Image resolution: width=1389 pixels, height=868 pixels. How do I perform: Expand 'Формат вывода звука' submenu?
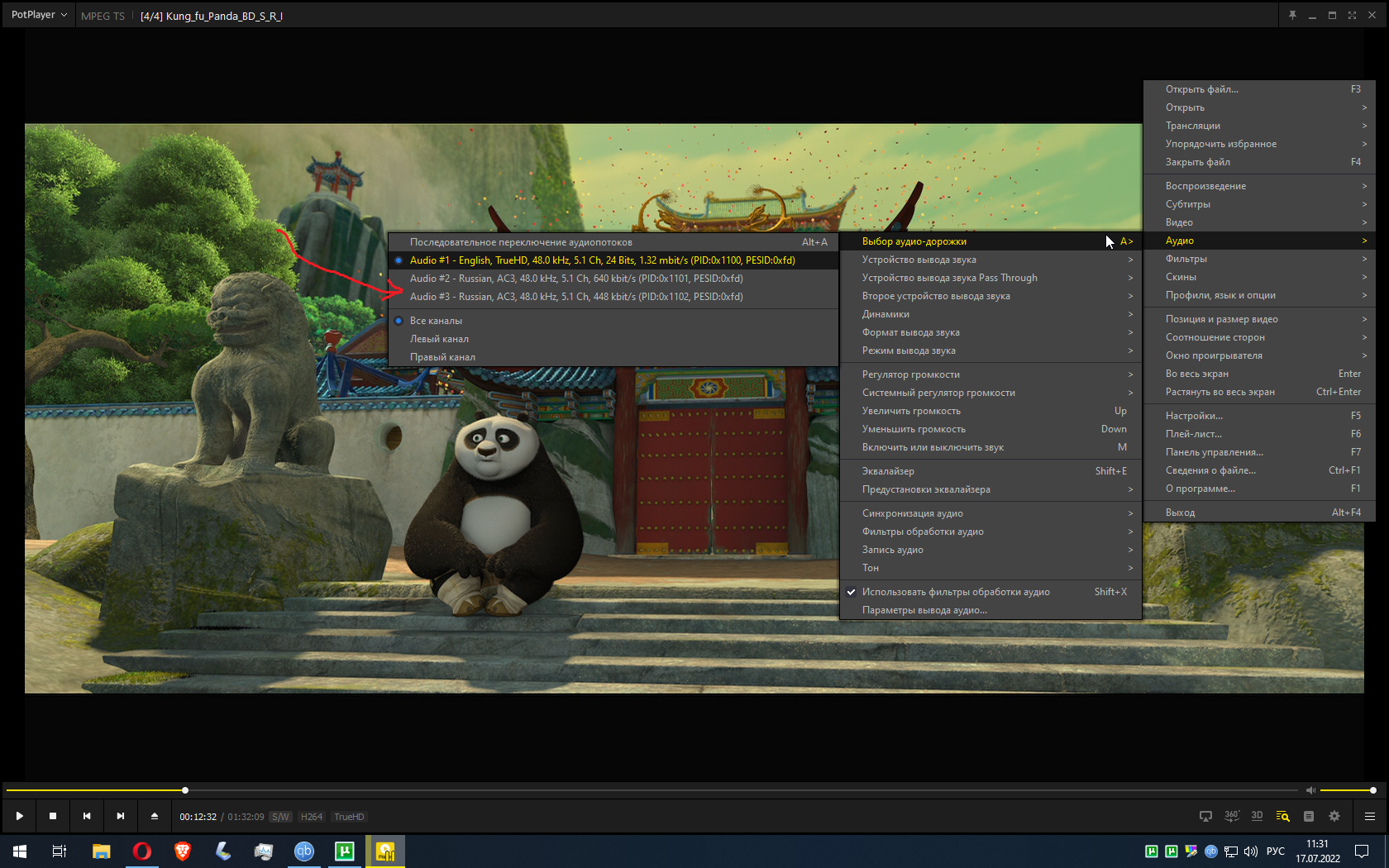click(990, 332)
